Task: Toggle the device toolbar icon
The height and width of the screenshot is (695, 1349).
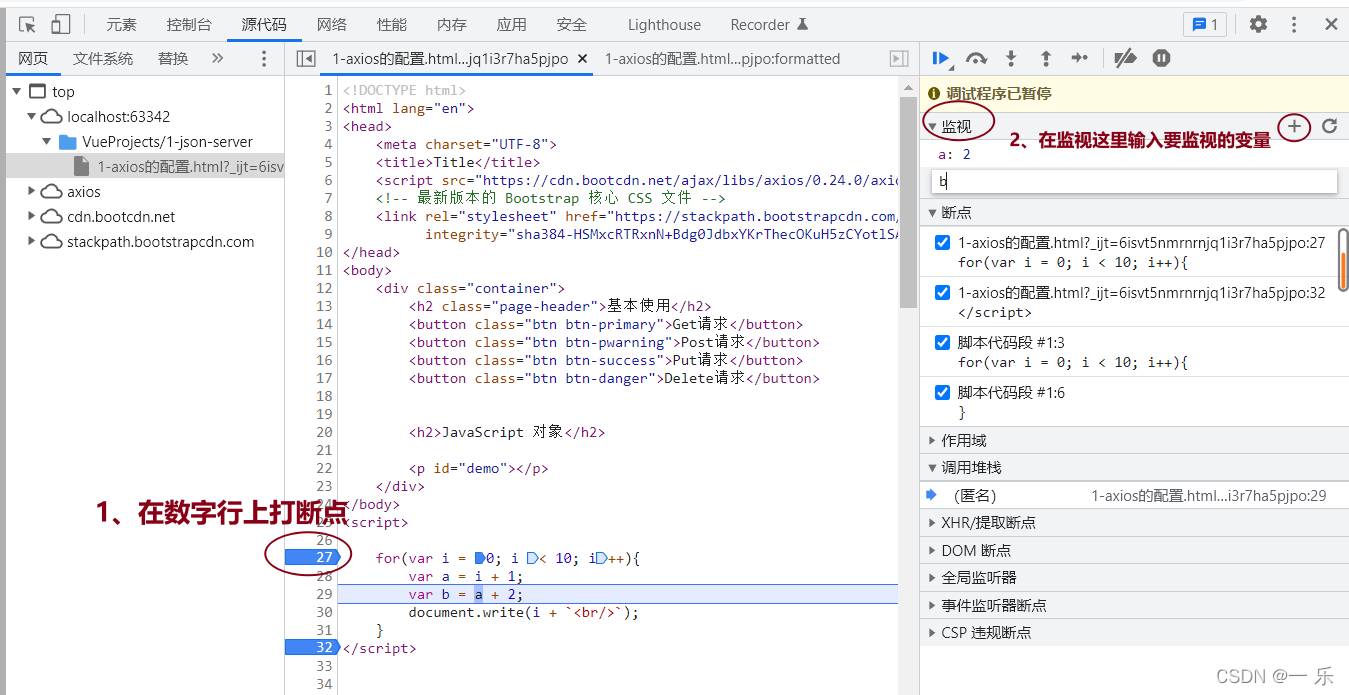Action: [x=61, y=25]
